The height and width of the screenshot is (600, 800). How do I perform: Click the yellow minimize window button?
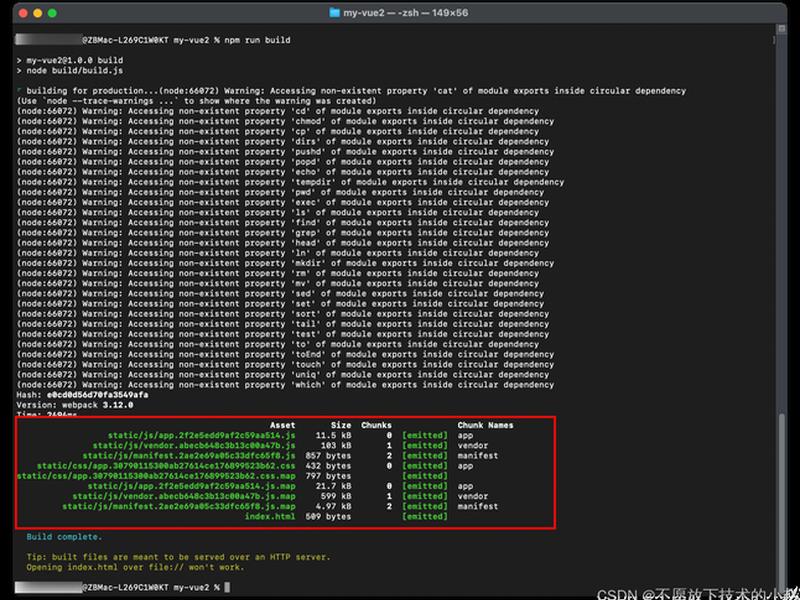(37, 13)
